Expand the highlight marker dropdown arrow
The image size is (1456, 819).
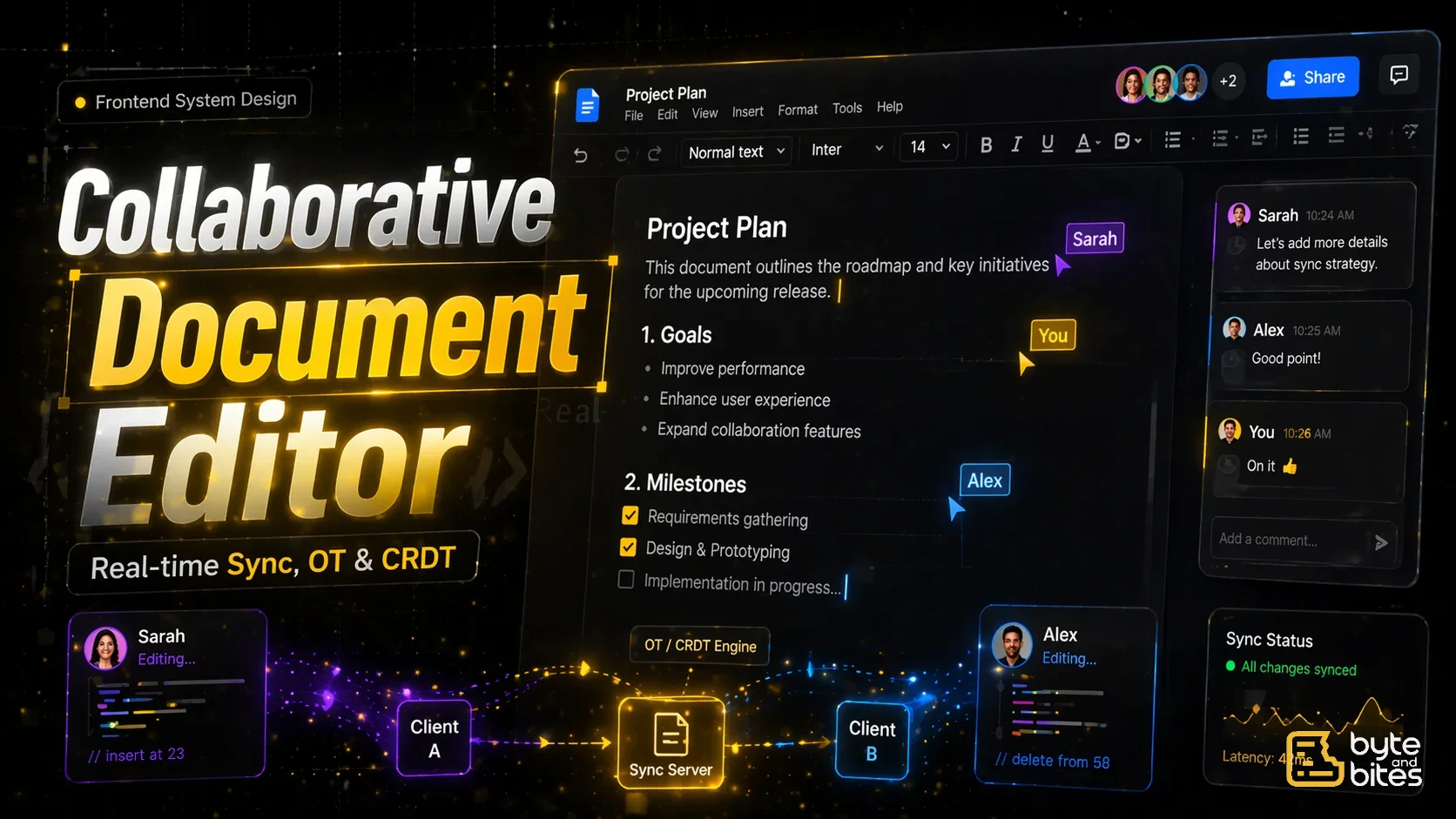1138,141
